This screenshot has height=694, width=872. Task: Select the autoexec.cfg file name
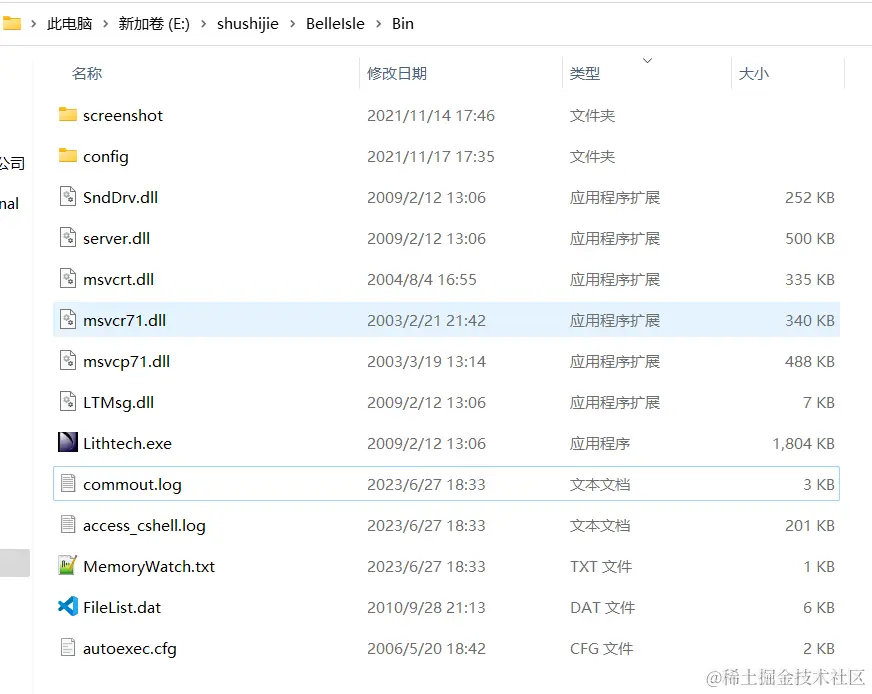pyautogui.click(x=130, y=649)
